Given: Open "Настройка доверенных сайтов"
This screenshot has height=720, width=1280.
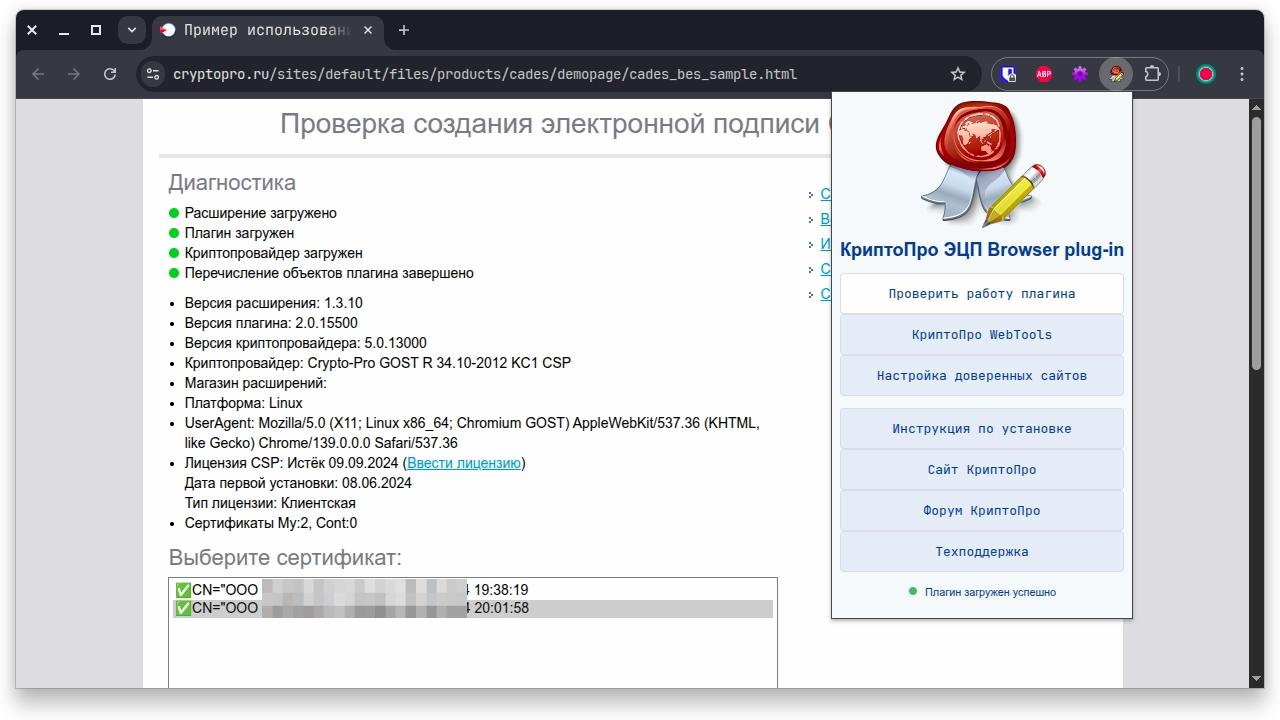Looking at the screenshot, I should coord(981,376).
